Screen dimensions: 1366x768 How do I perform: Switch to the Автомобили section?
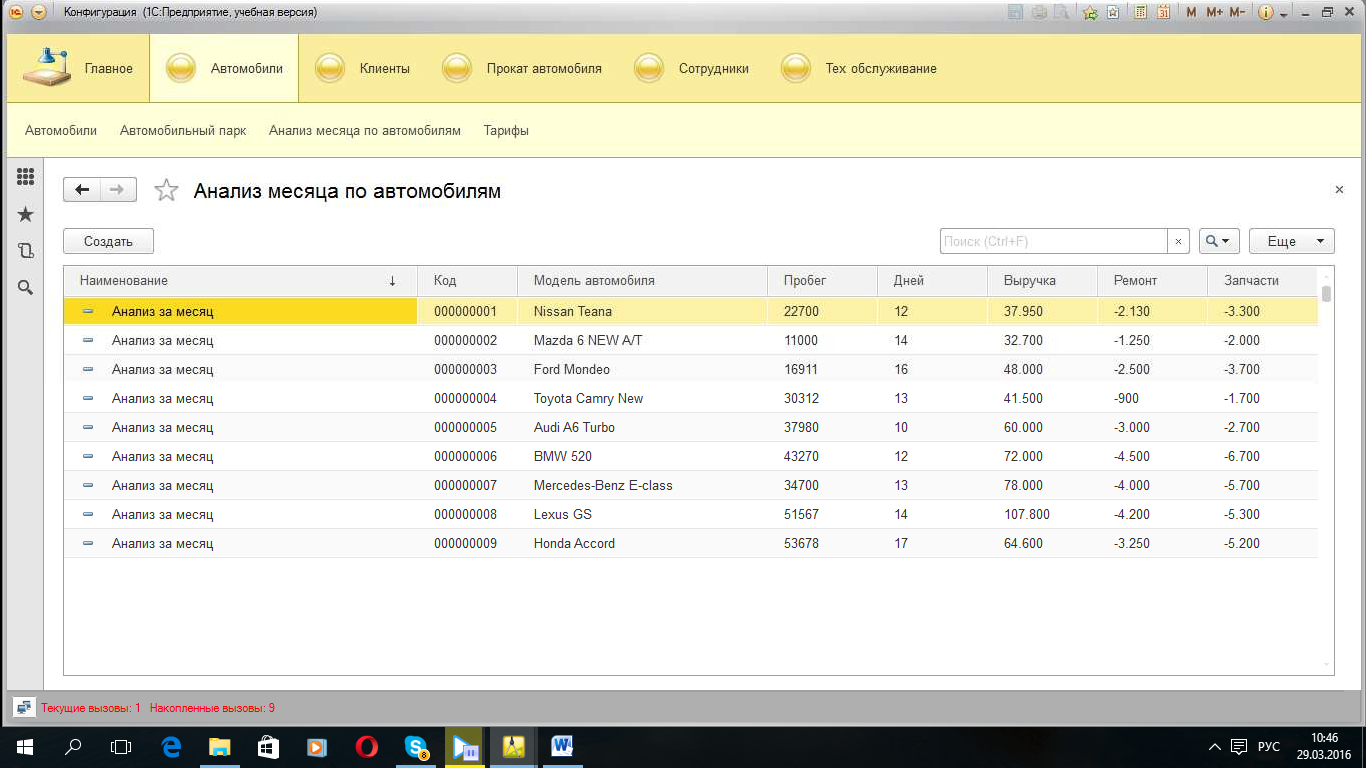coord(224,68)
